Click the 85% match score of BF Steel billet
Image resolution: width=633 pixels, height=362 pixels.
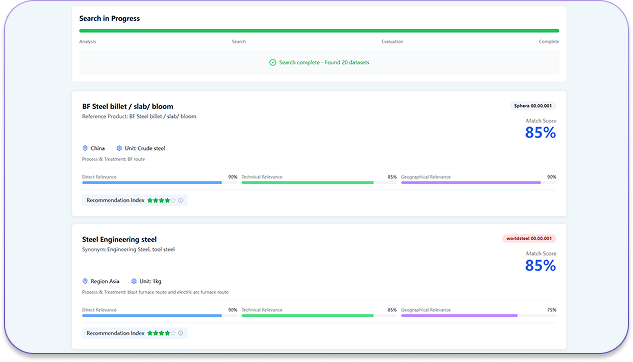coord(540,133)
